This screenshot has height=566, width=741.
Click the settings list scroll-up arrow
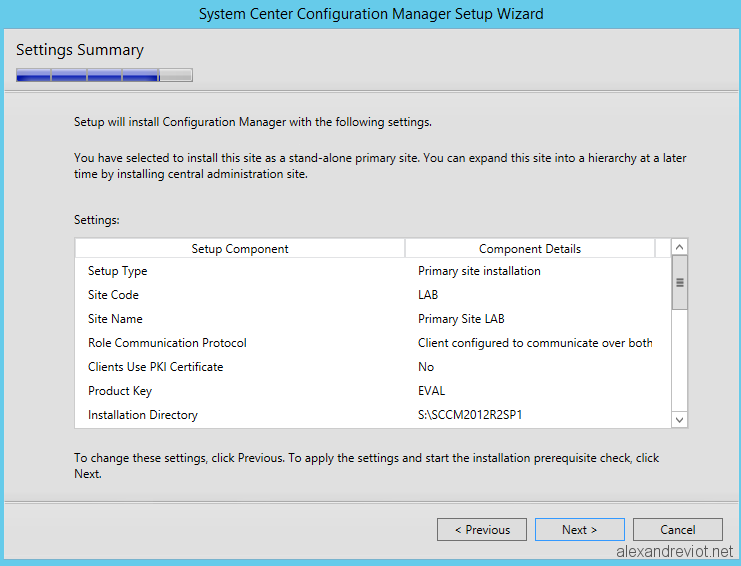click(680, 247)
